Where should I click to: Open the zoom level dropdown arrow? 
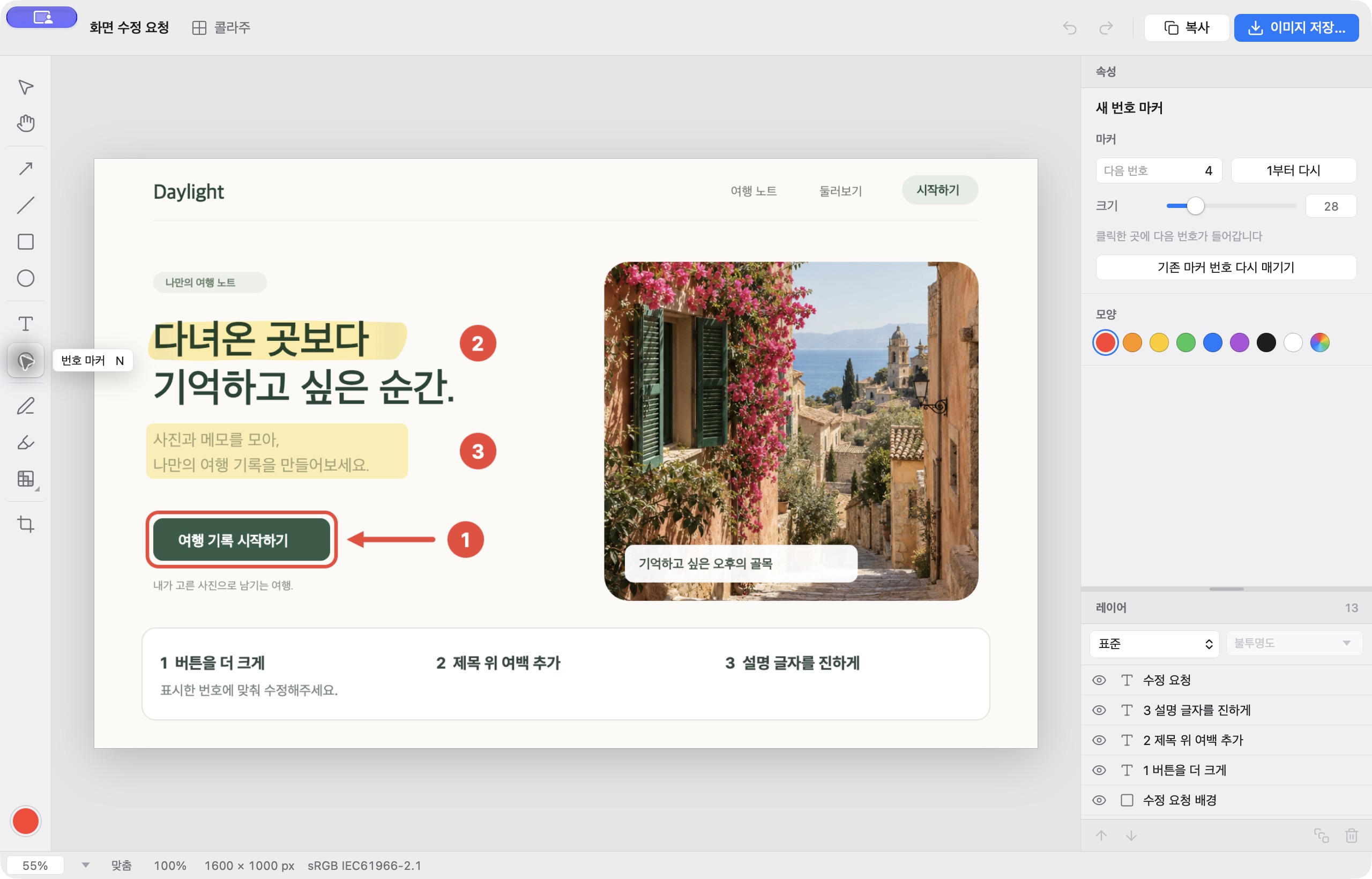point(86,865)
